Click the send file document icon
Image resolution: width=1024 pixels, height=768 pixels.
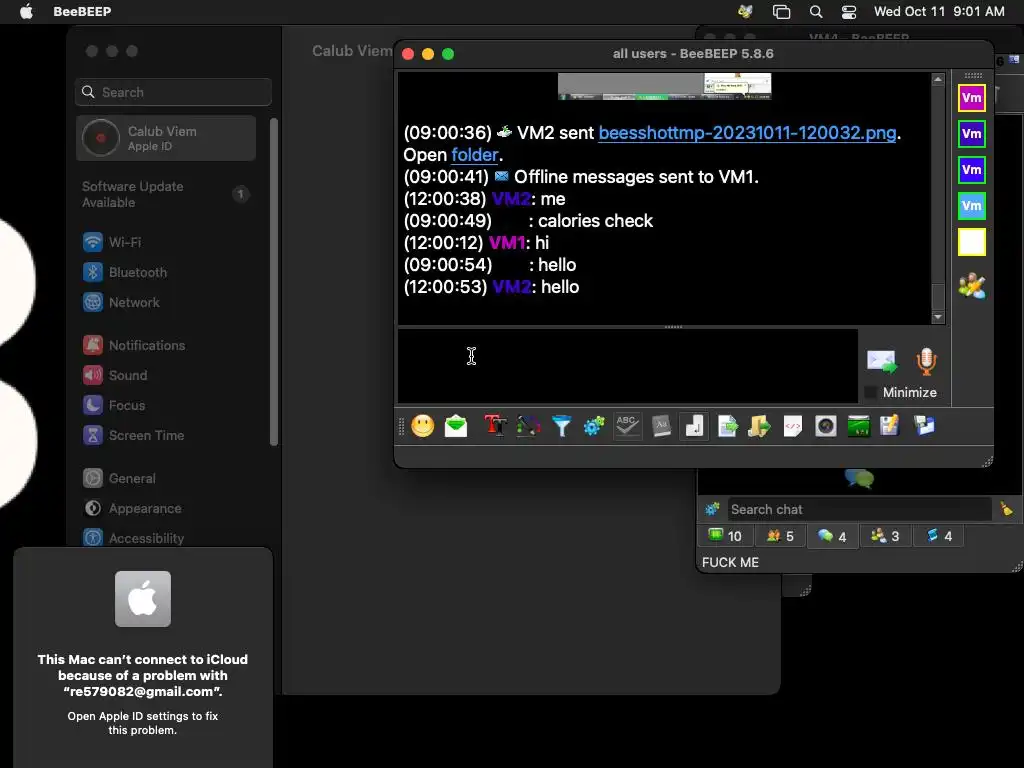tap(727, 426)
